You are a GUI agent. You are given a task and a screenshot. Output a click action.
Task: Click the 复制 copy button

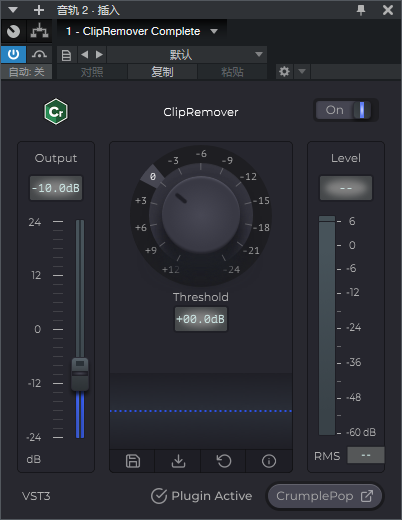tap(162, 72)
